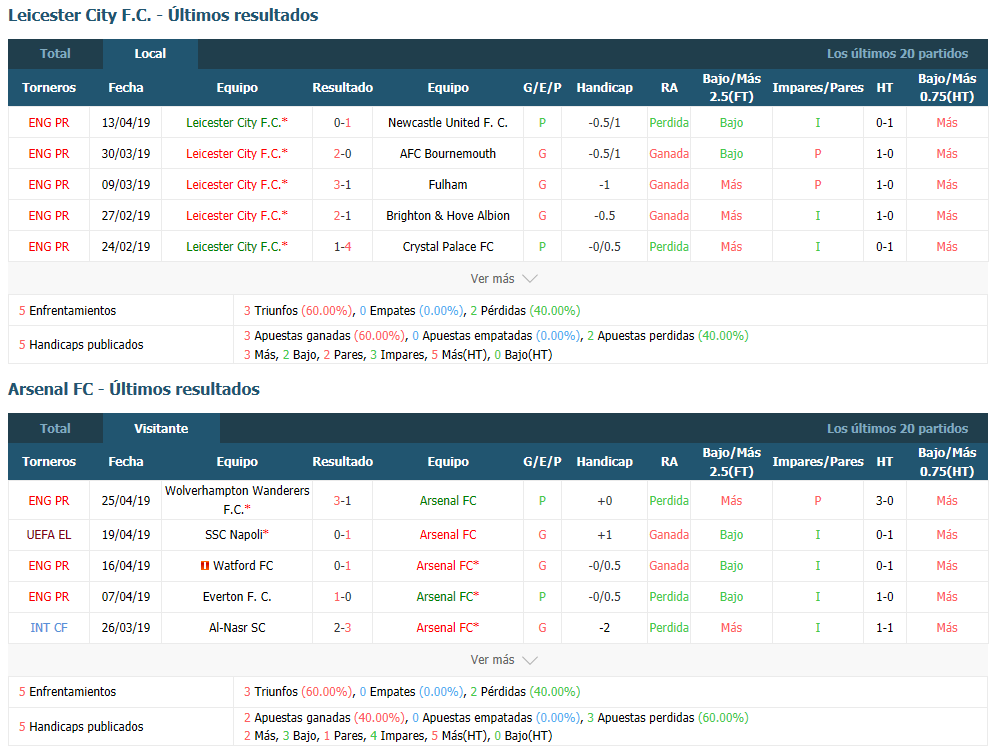Click Perdida in Crystal Palace row

coord(669,247)
